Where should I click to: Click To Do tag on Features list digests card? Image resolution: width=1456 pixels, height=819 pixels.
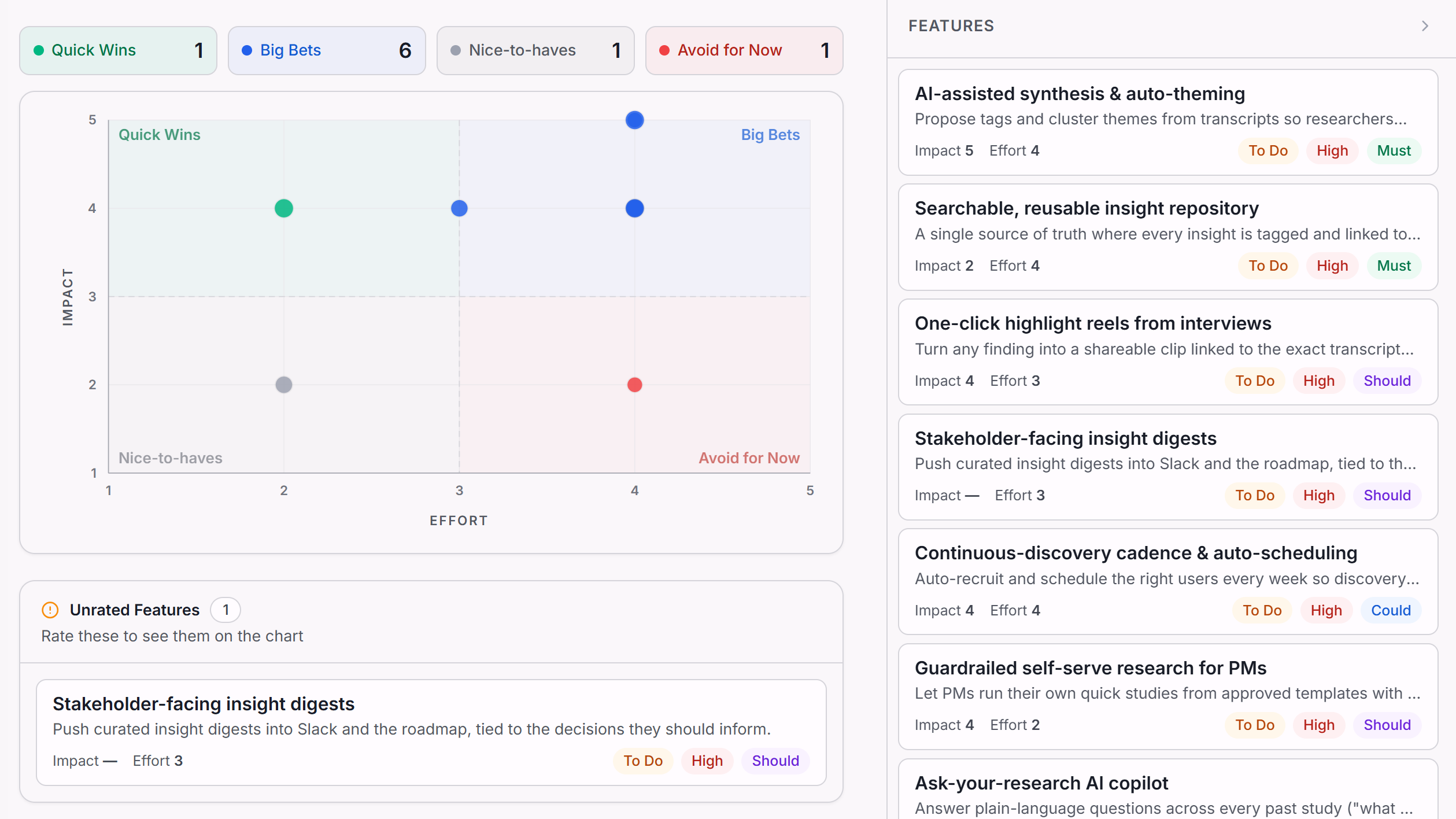tap(1255, 496)
